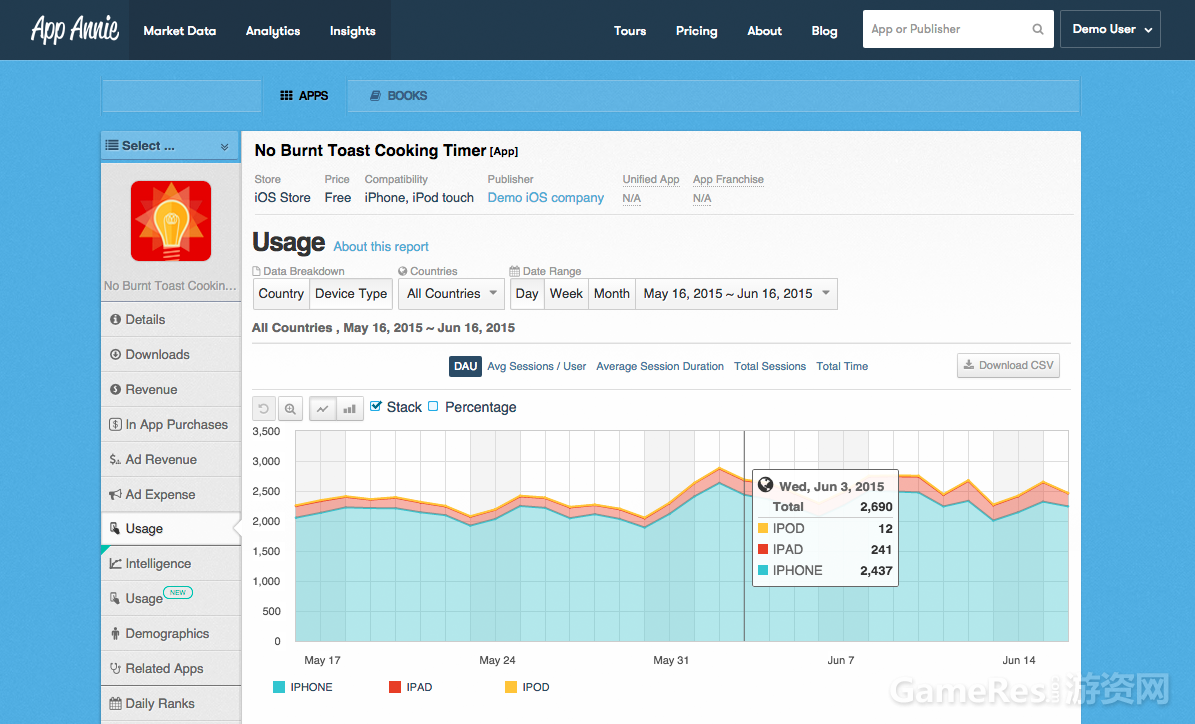Click the Ad Expense megaphone icon
Screen dimensions: 1195x724
pos(115,495)
